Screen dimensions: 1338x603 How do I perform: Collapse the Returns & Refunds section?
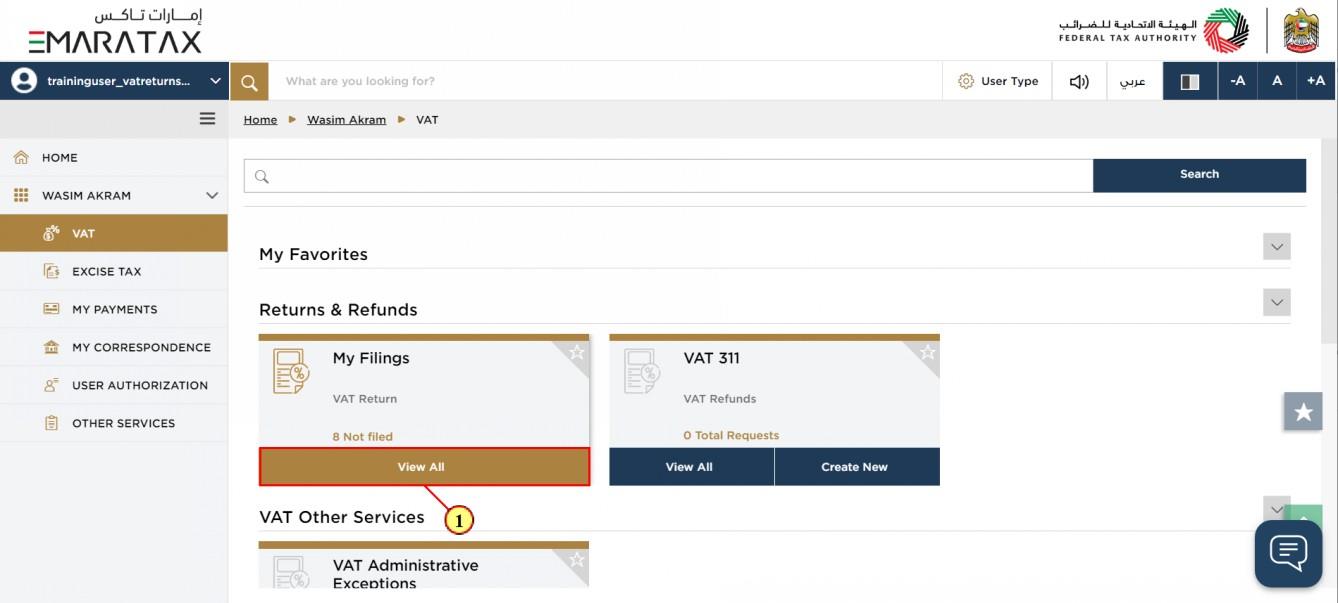pyautogui.click(x=1277, y=302)
